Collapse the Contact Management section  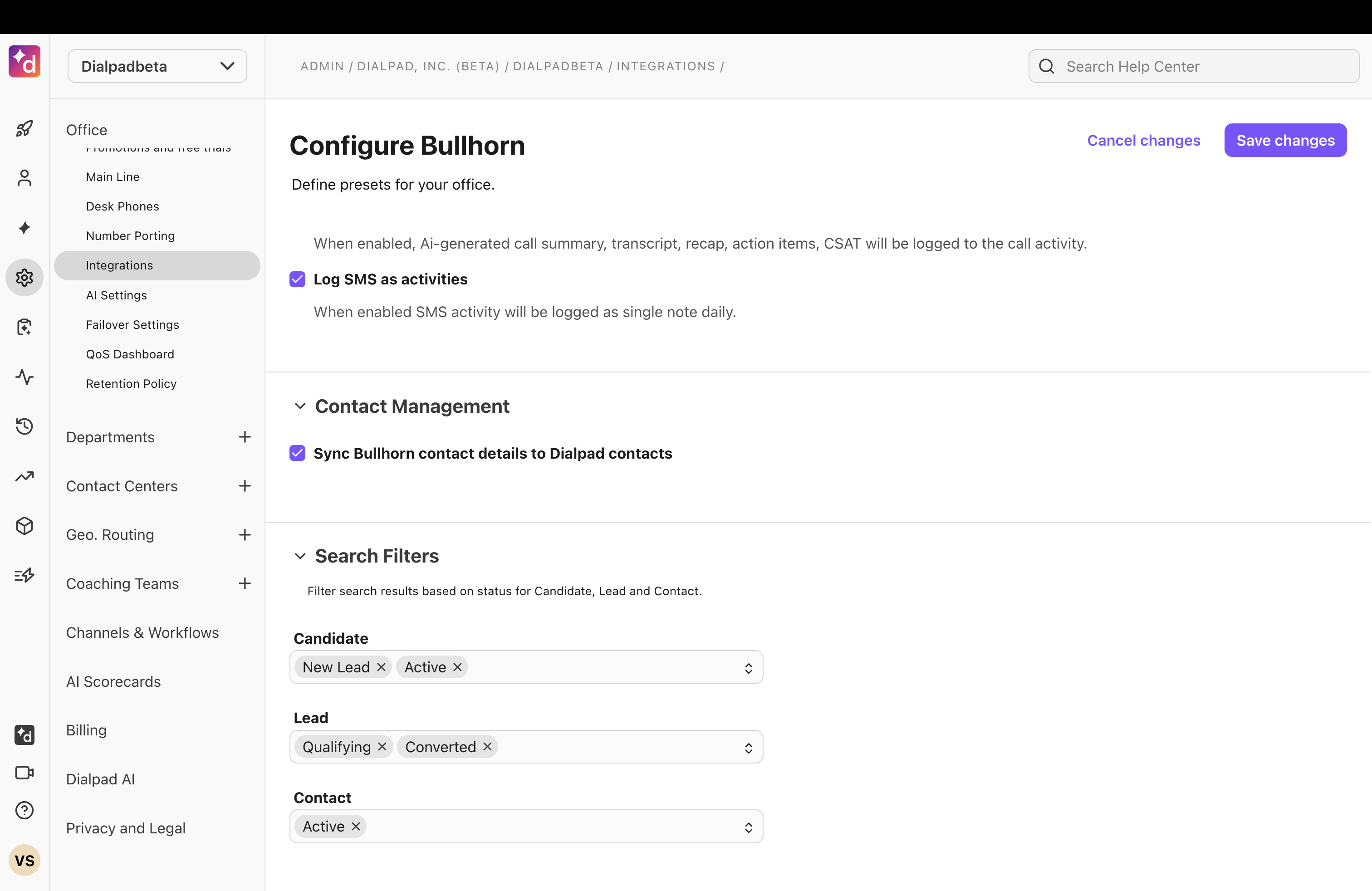(x=300, y=406)
